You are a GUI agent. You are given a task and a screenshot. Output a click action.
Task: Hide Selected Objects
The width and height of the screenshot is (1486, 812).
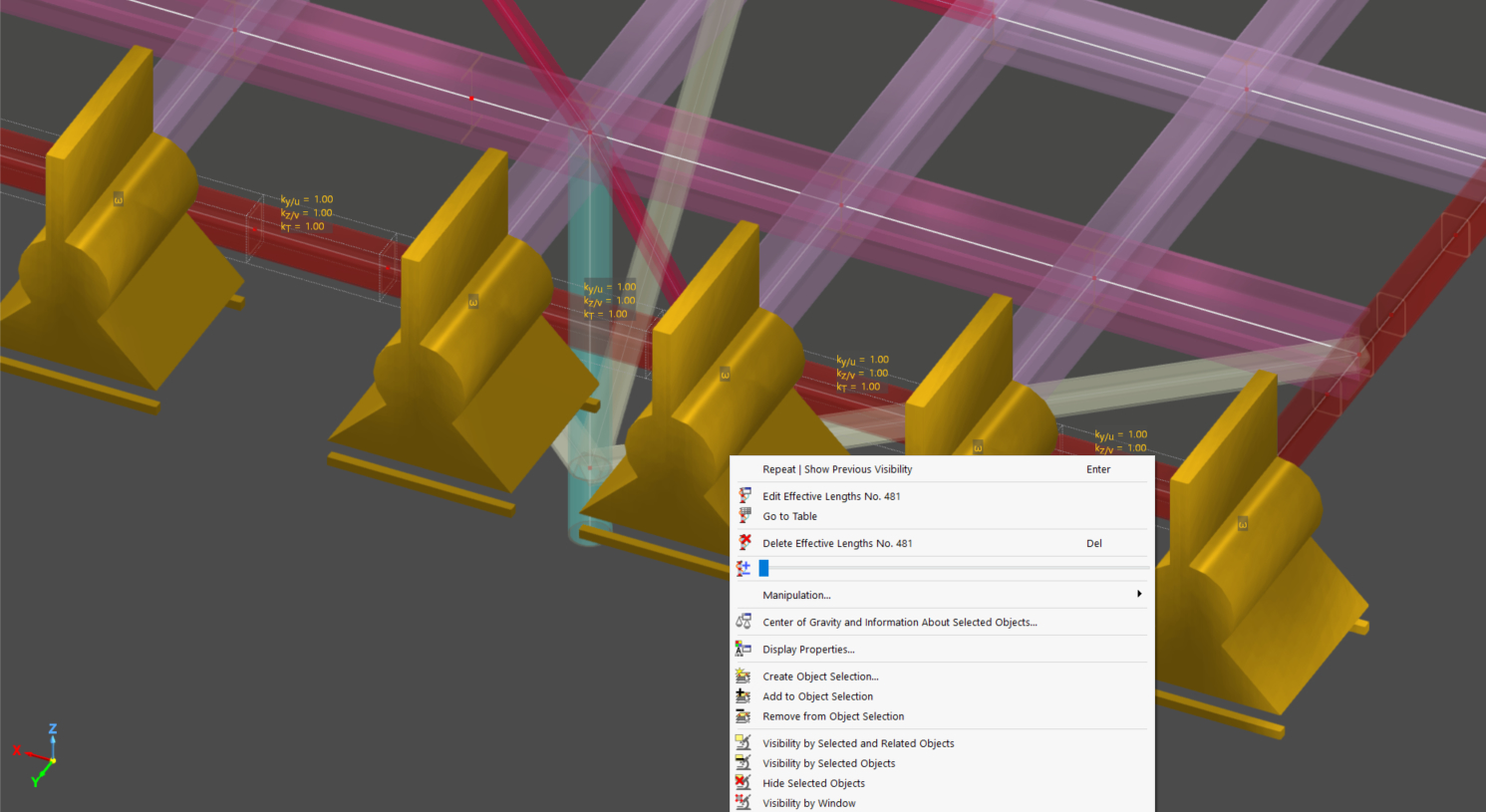pos(813,783)
